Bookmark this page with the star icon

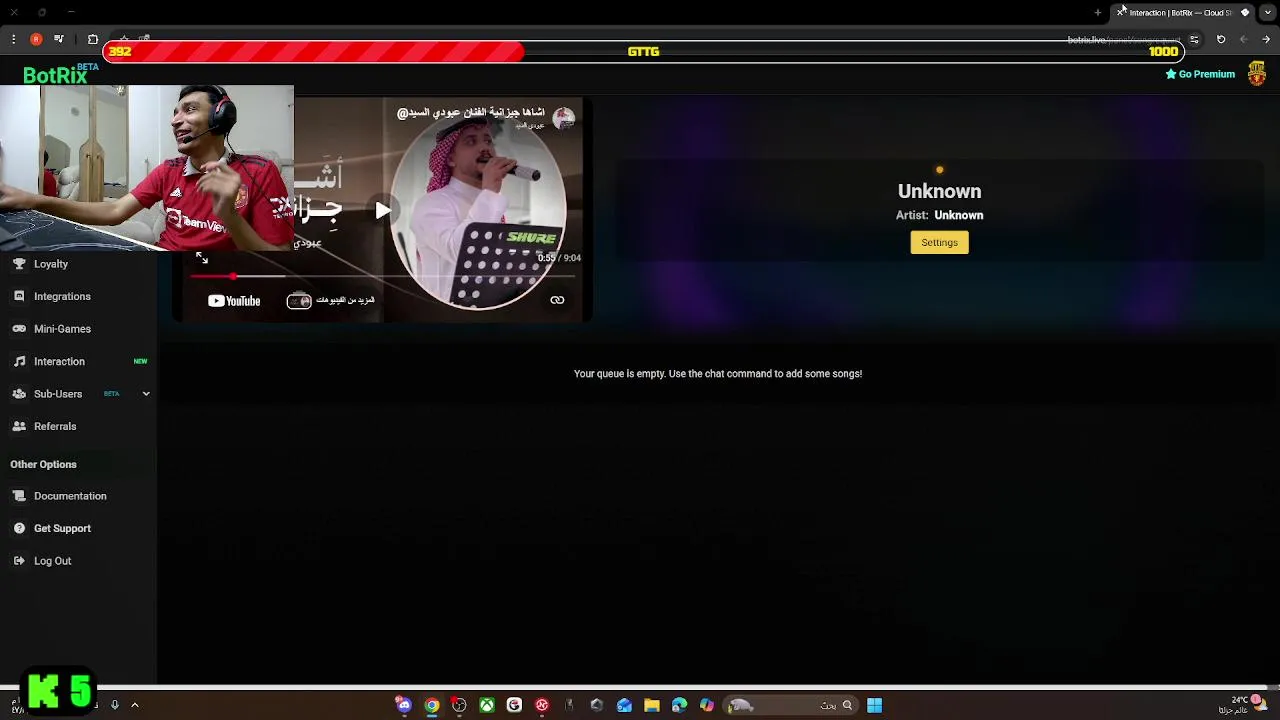124,39
